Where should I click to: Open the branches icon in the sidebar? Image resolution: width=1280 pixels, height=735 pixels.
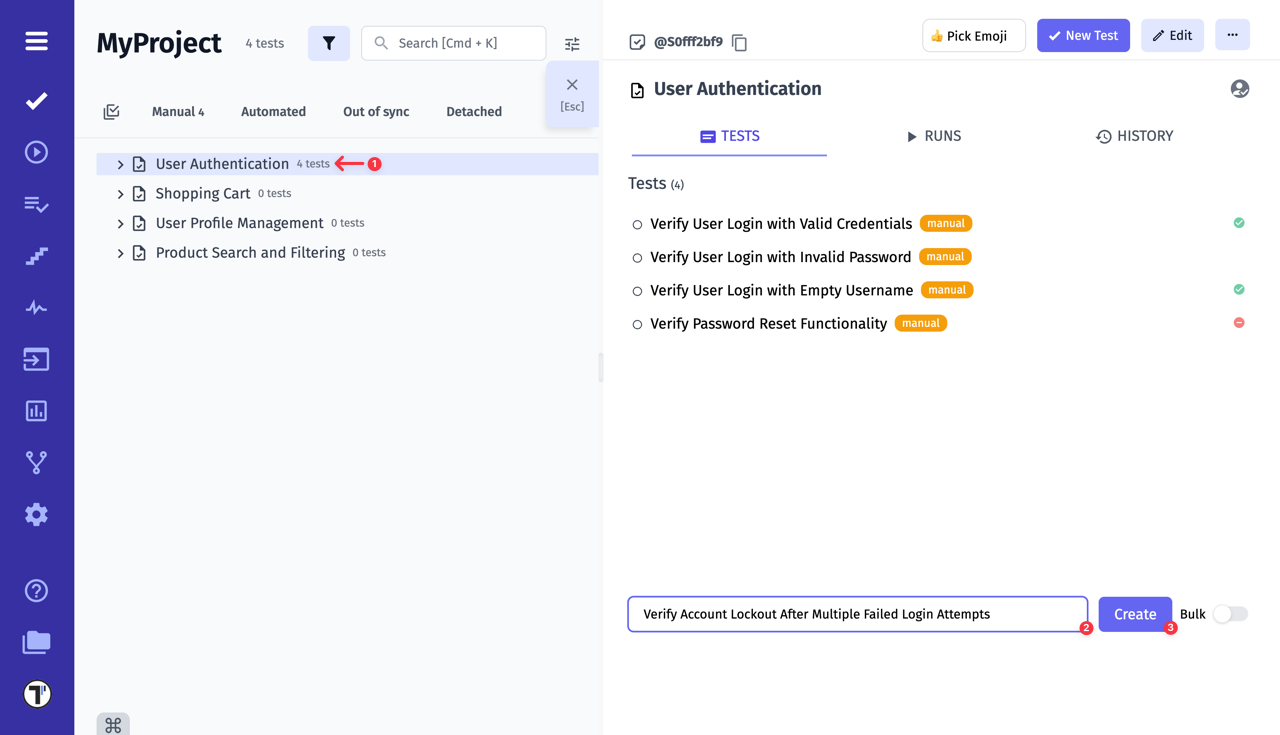click(36, 462)
